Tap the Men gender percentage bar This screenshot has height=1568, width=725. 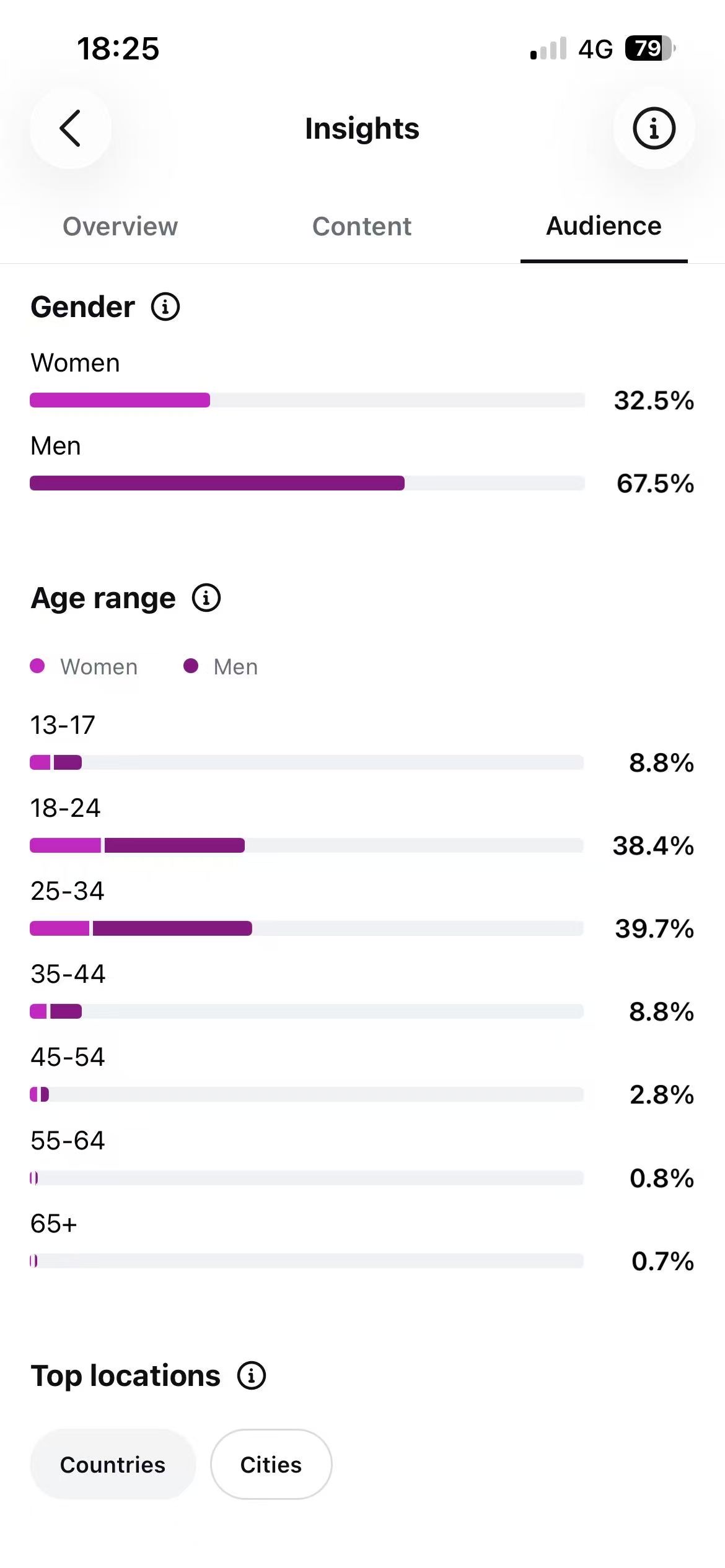click(307, 483)
